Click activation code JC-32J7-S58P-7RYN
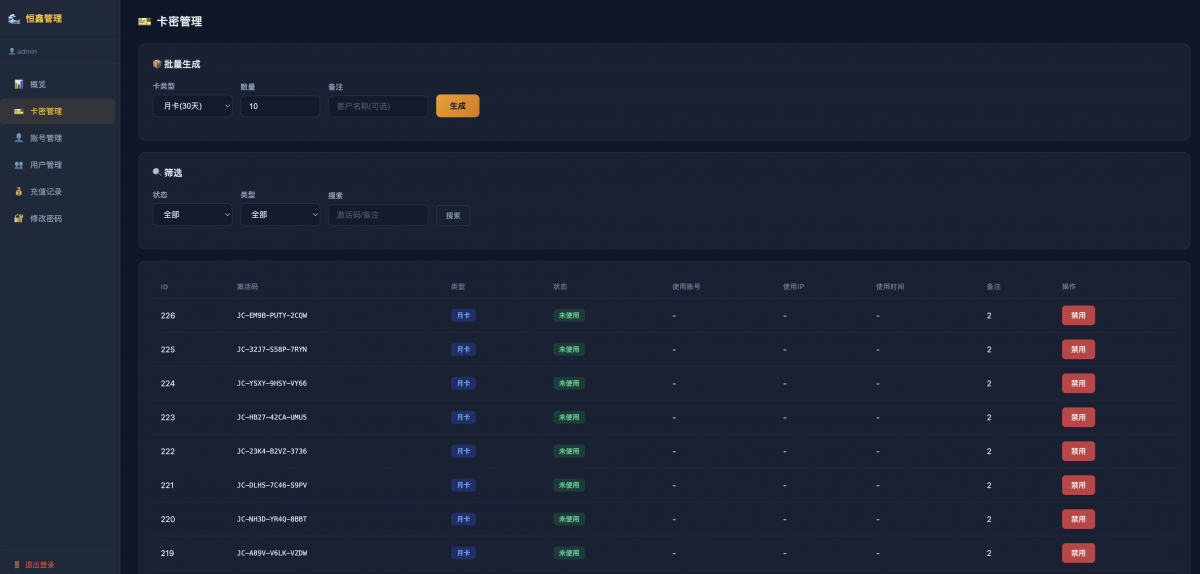This screenshot has width=1200, height=574. click(272, 350)
